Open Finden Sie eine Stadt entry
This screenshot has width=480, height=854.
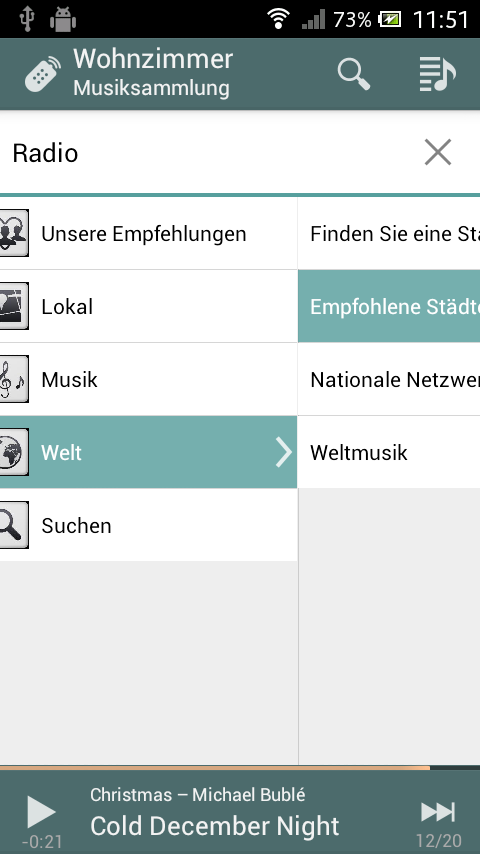click(x=389, y=233)
